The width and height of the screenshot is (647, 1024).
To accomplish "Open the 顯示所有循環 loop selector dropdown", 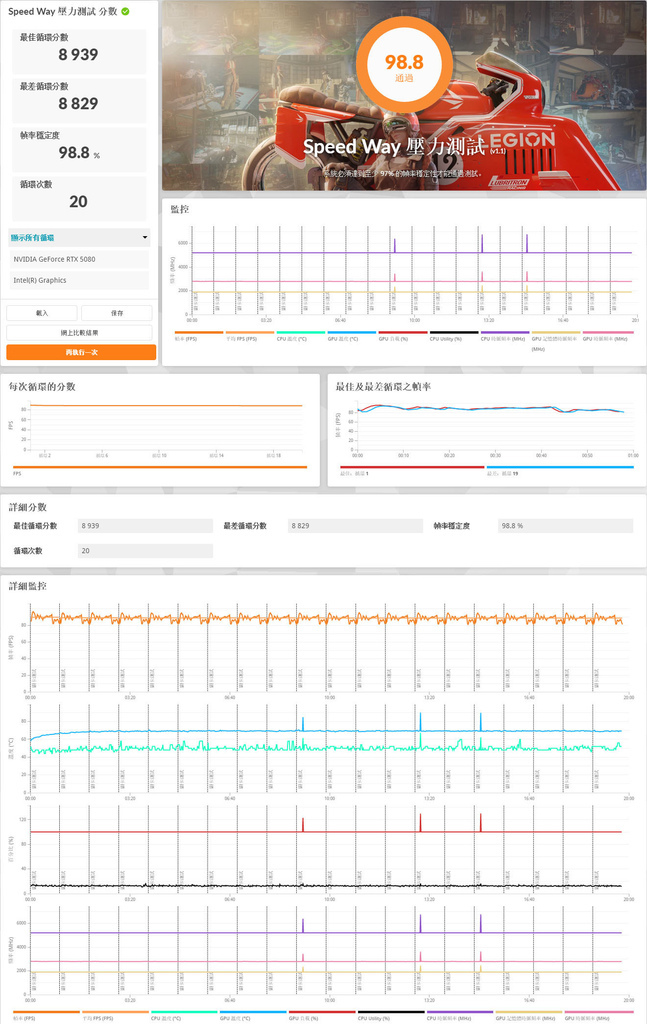I will point(80,238).
